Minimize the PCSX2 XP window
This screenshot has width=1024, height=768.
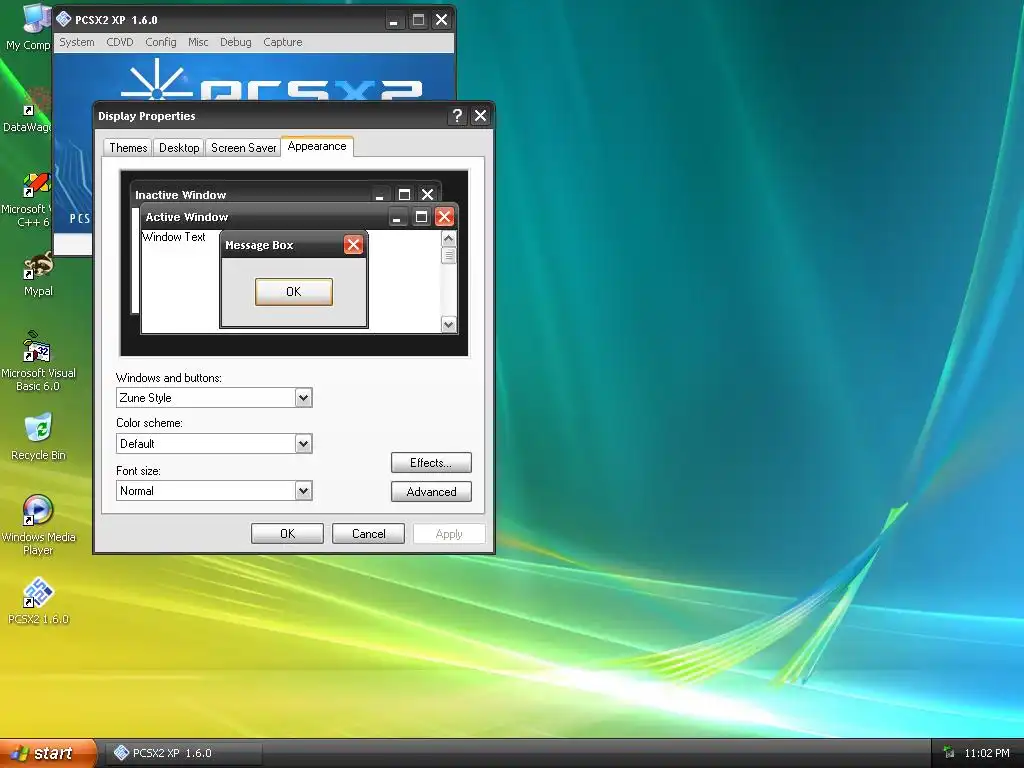394,20
